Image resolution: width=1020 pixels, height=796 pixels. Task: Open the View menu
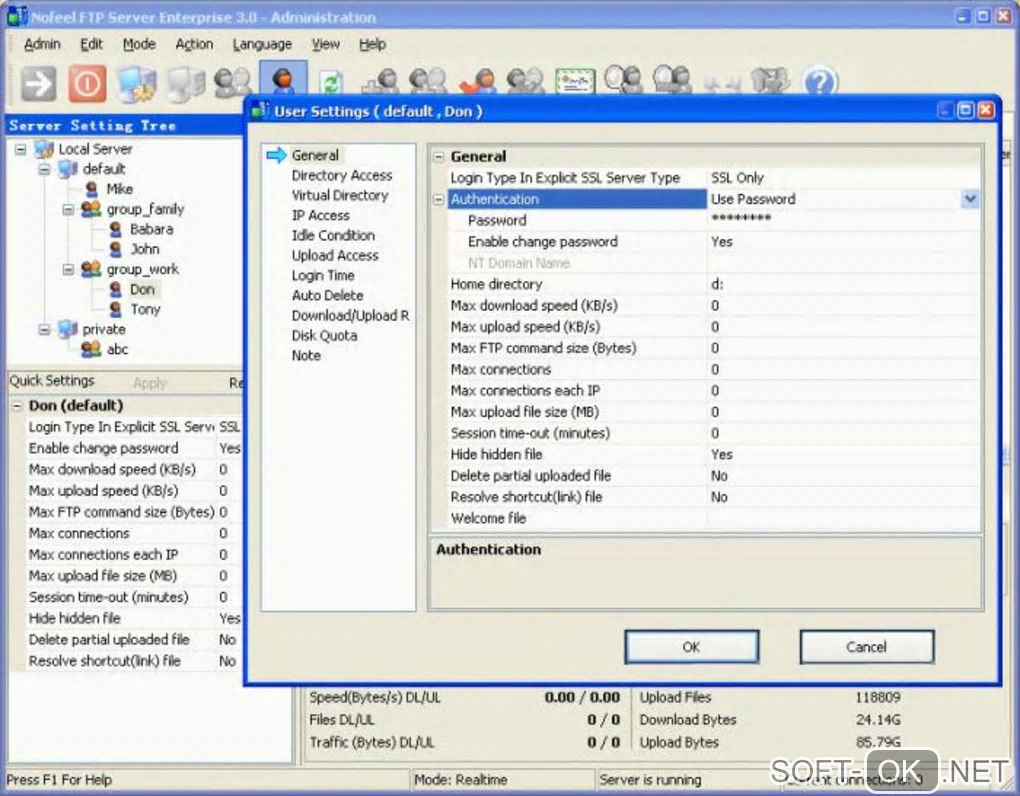coord(325,44)
